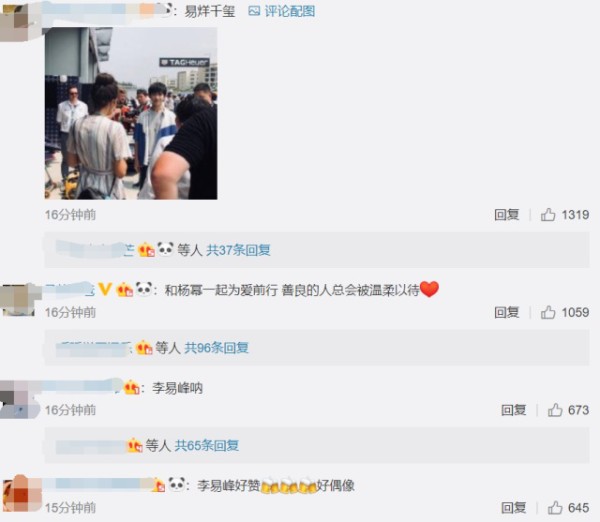This screenshot has width=600, height=522.
Task: Expand the 共65条回复 replies thread
Action: 207,445
